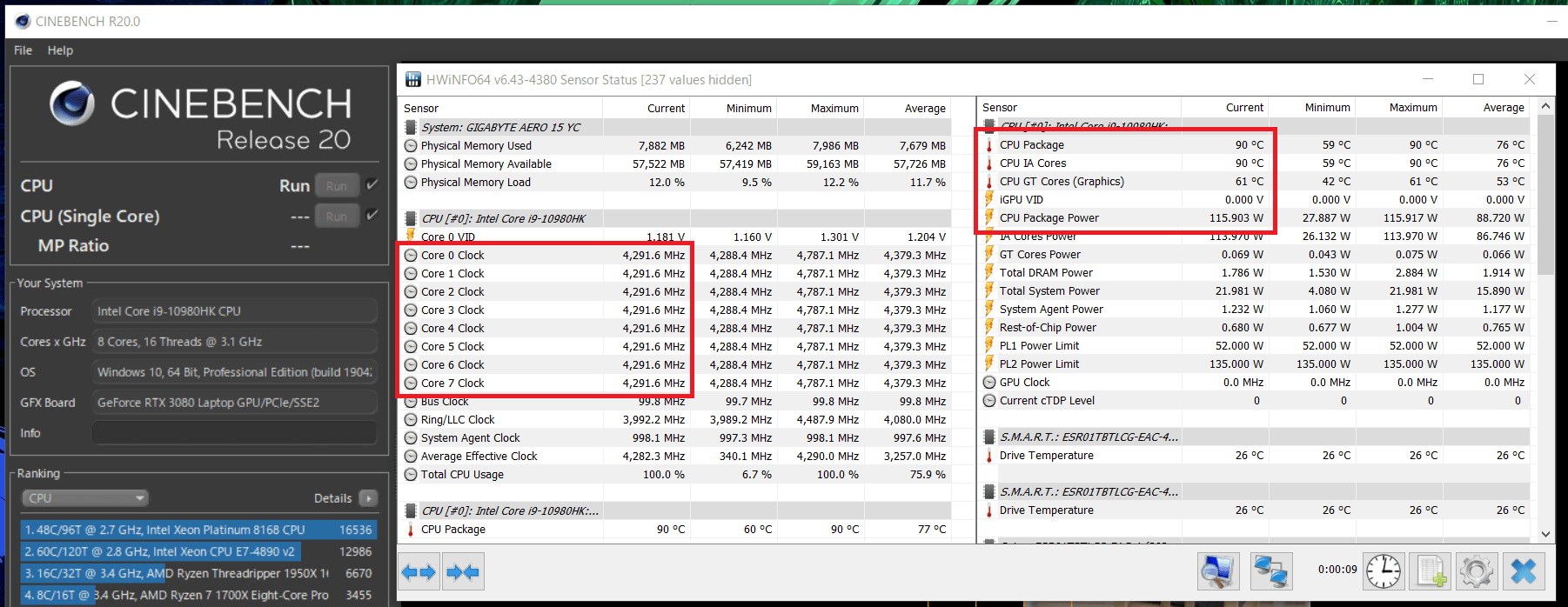Click the Current cTDP Level sensor icon
The height and width of the screenshot is (607, 1568).
pos(989,401)
